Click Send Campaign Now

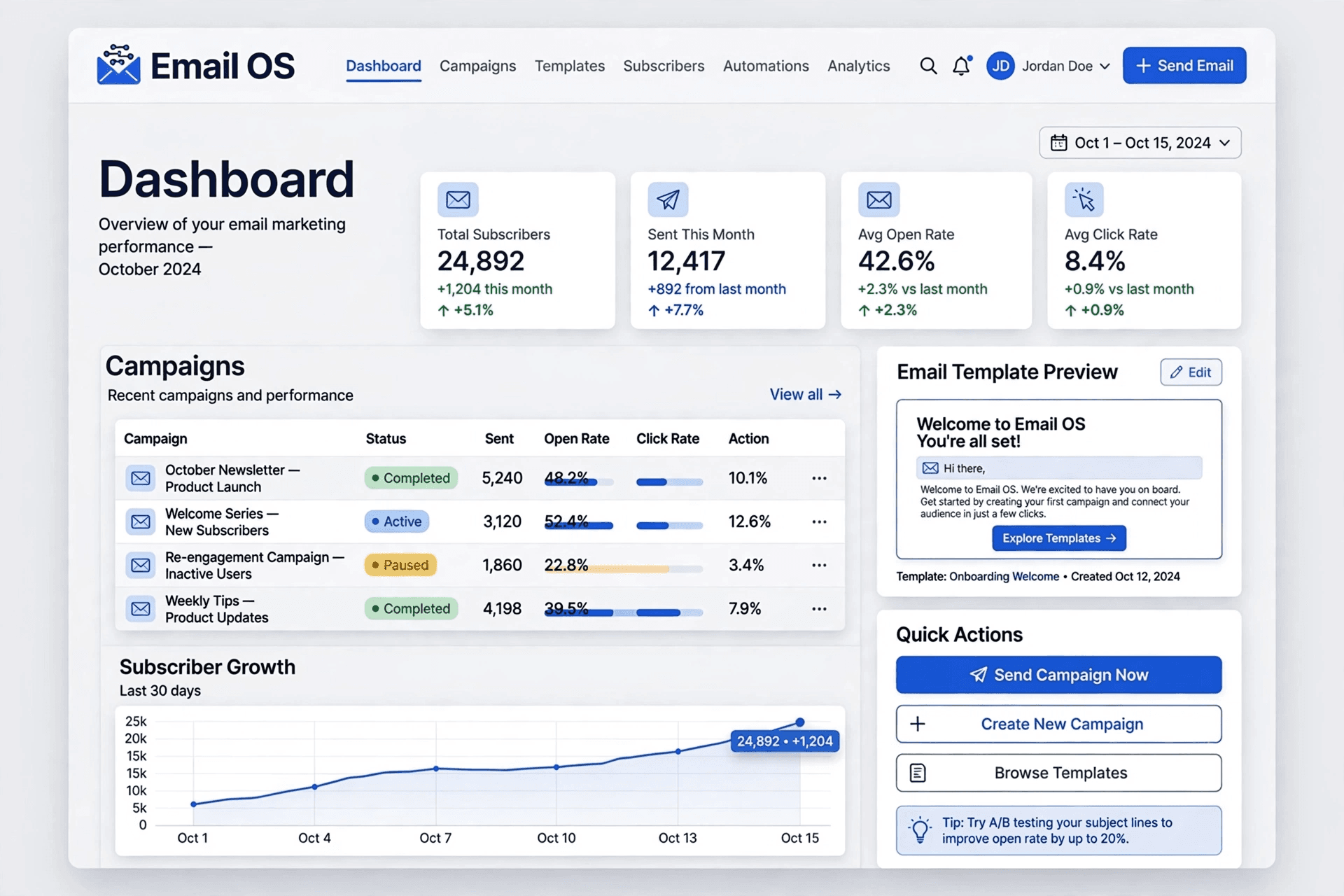tap(1058, 675)
